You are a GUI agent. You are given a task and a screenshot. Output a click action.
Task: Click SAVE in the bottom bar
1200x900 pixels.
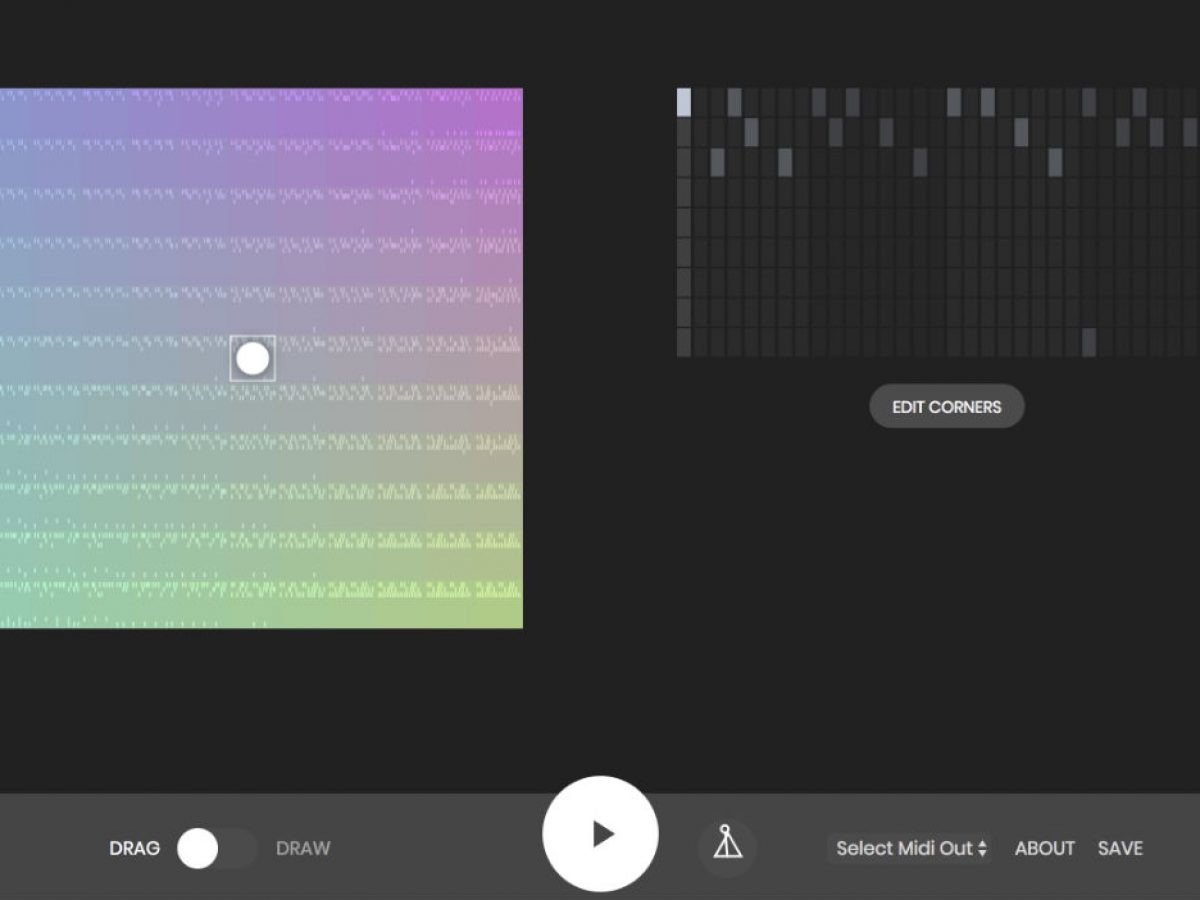1120,849
